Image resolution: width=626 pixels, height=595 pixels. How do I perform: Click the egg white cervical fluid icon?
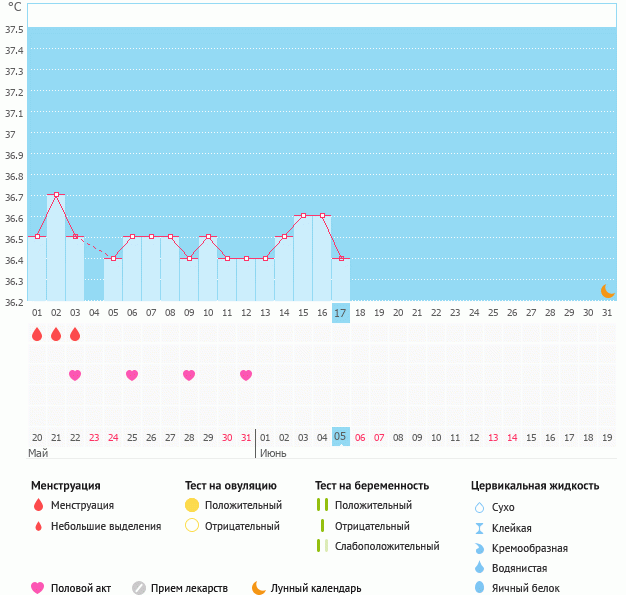[x=479, y=588]
